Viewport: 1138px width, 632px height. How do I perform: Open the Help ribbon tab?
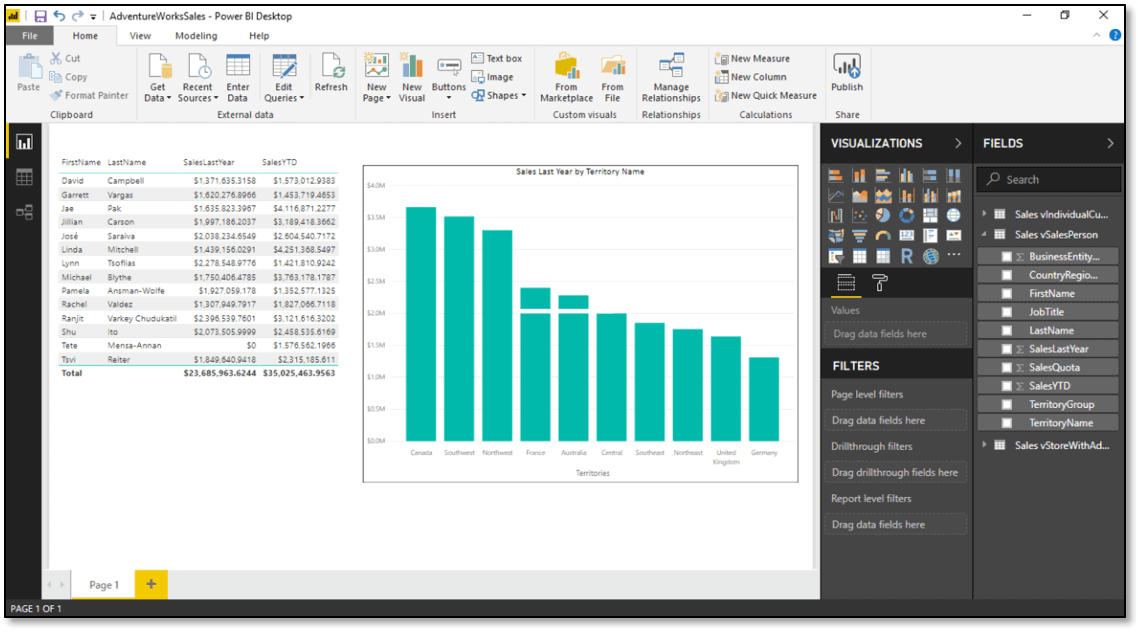[x=259, y=36]
